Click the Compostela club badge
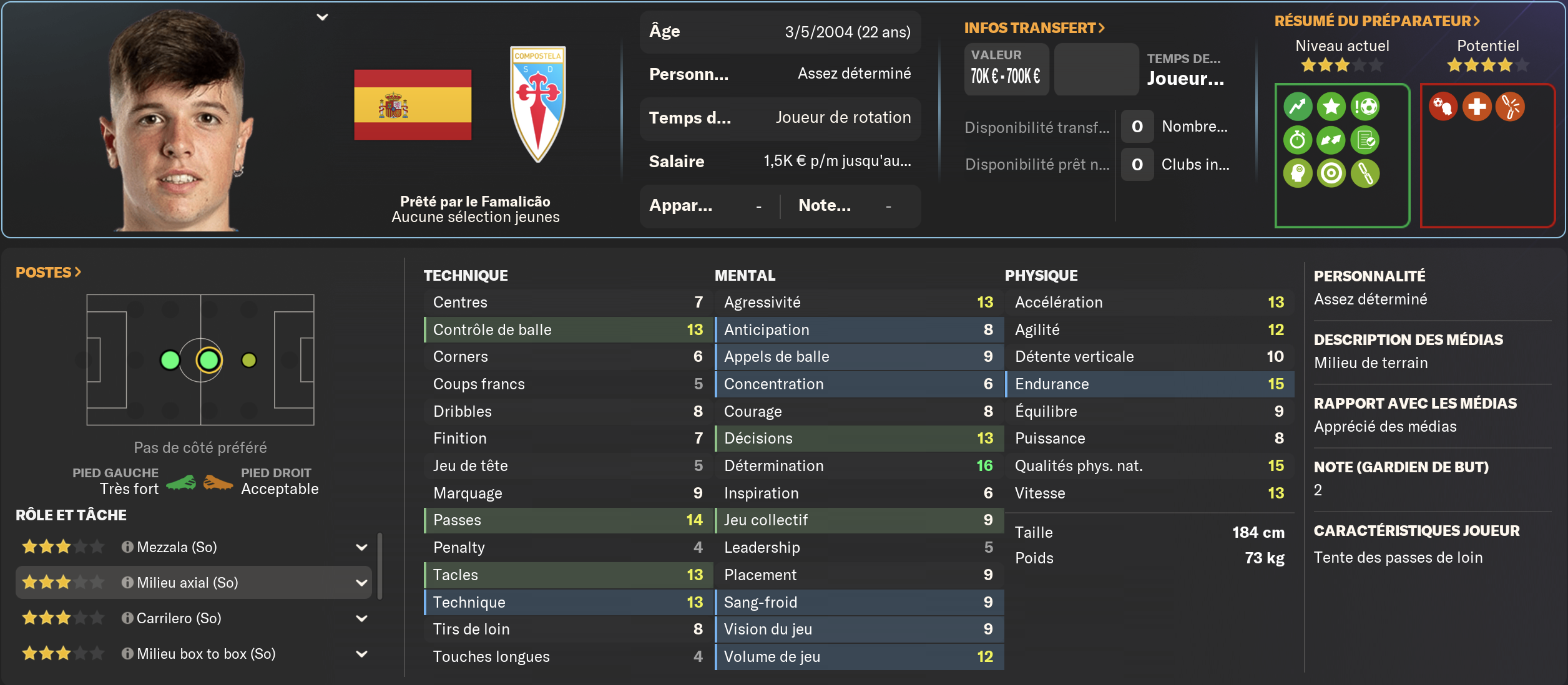Viewport: 1568px width, 685px height. 537,104
